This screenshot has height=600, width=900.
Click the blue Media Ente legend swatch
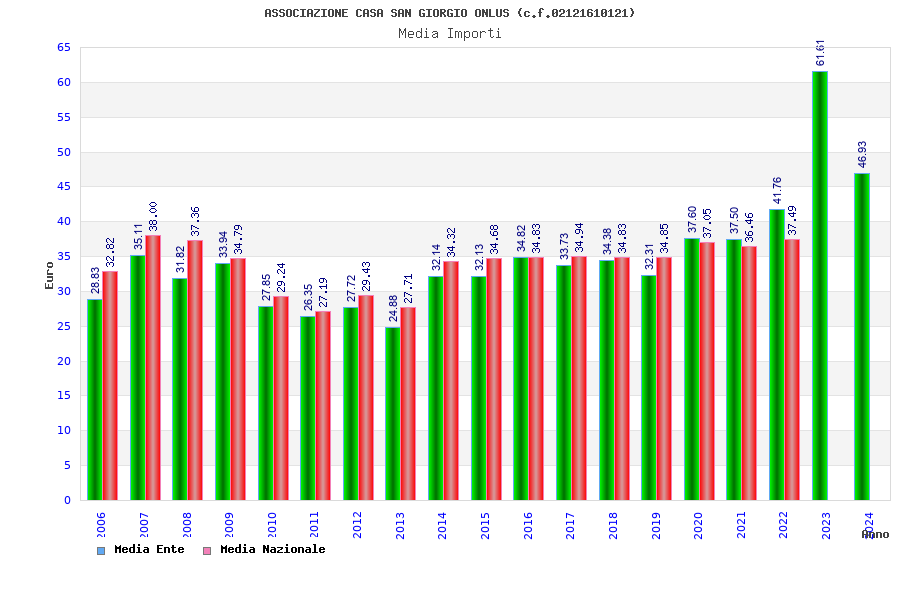pos(101,551)
